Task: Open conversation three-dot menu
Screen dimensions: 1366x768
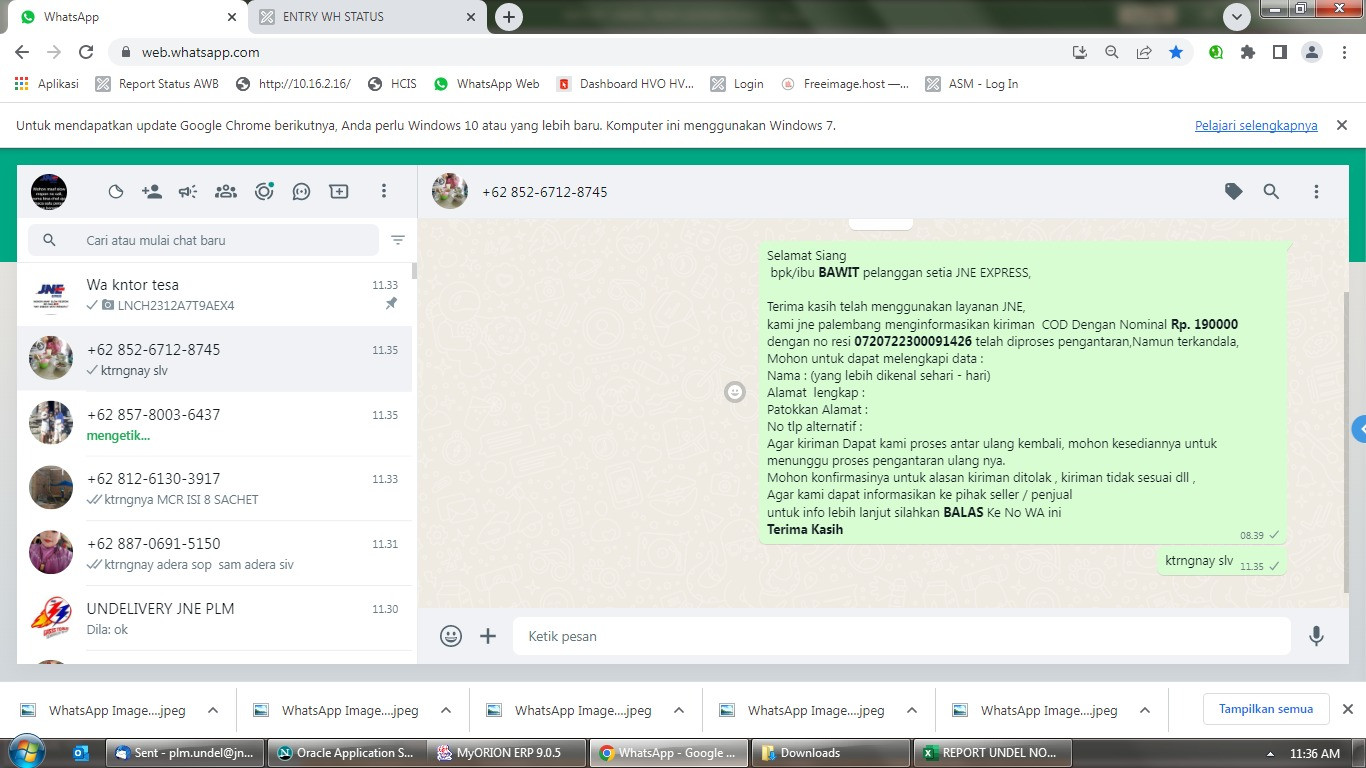Action: point(1316,191)
